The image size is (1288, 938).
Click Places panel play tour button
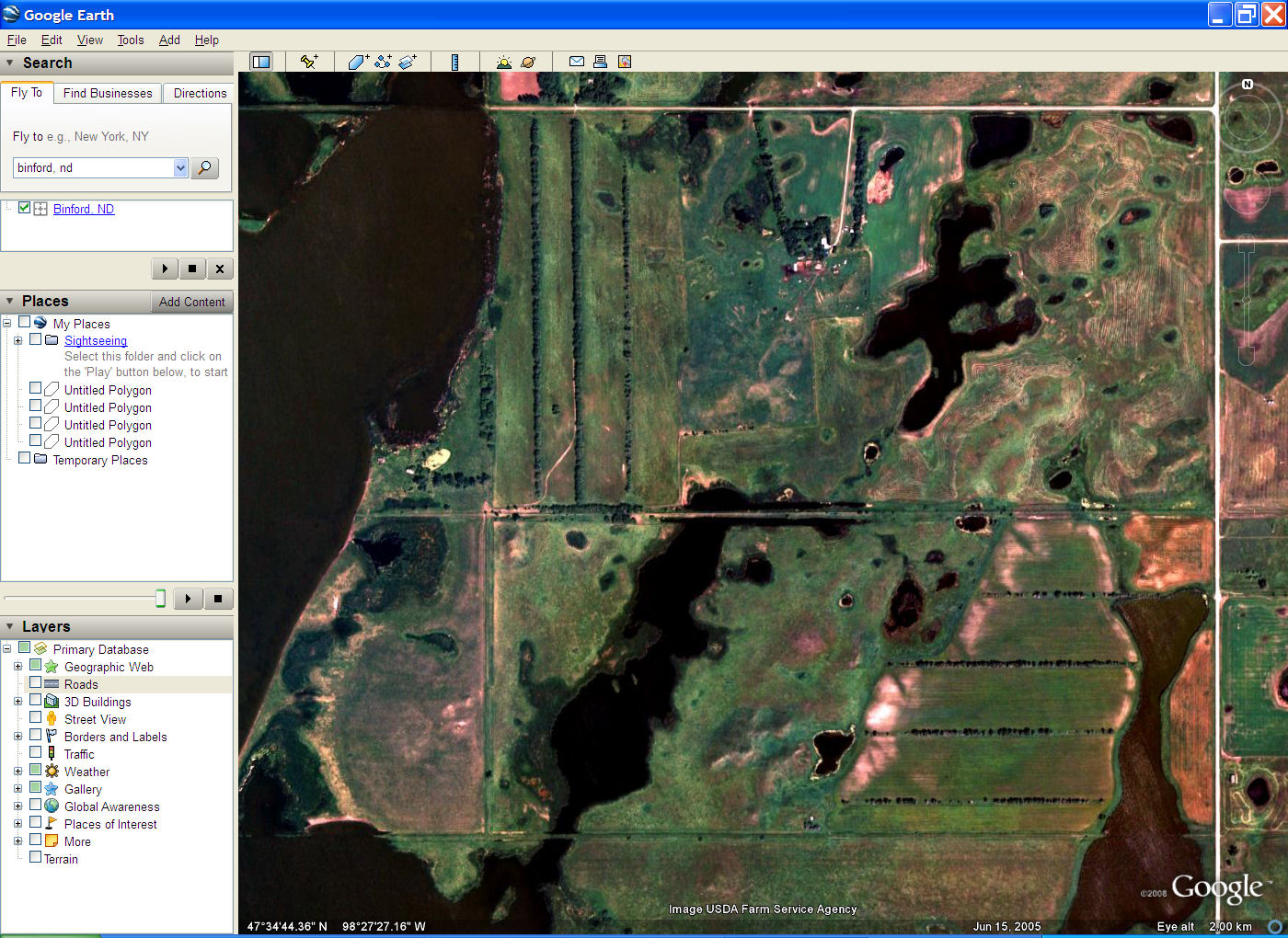(x=188, y=599)
